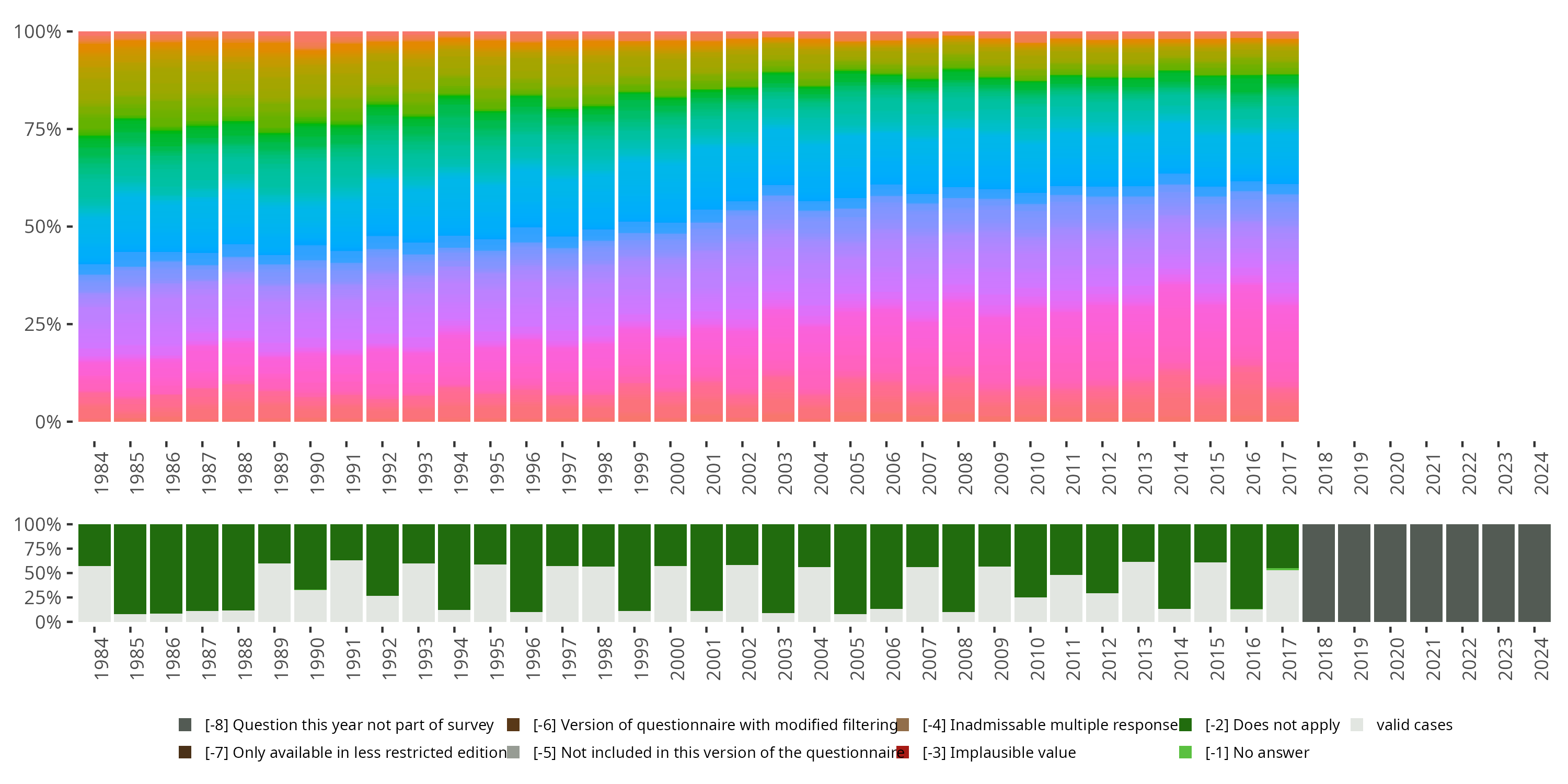Screen dimensions: 1568x784
Task: Click the 'valid cases' legend swatch
Action: pyautogui.click(x=1357, y=724)
